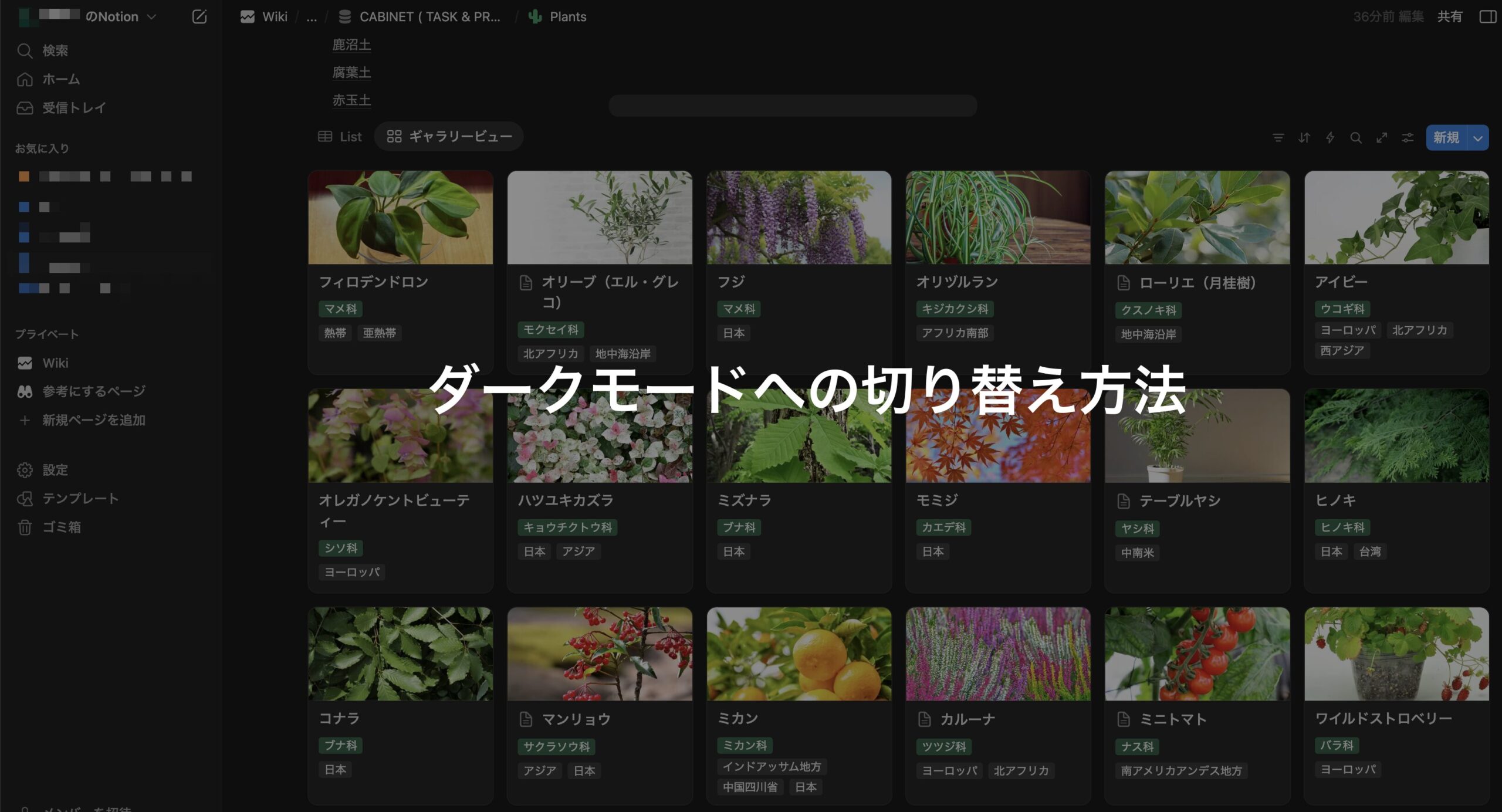Viewport: 1502px width, 812px height.
Task: Open the automations lightning icon
Action: tap(1330, 138)
